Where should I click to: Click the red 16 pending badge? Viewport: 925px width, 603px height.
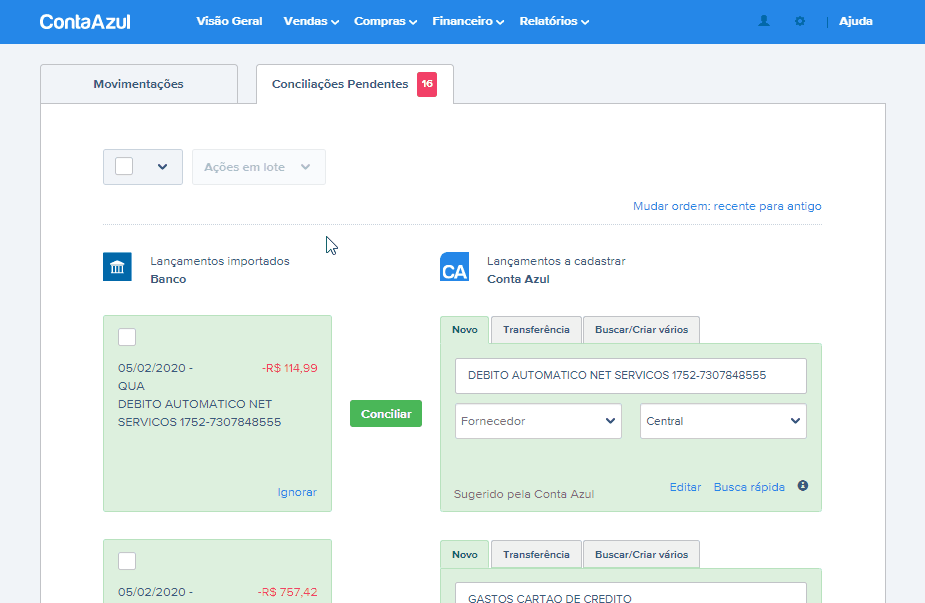pos(427,84)
